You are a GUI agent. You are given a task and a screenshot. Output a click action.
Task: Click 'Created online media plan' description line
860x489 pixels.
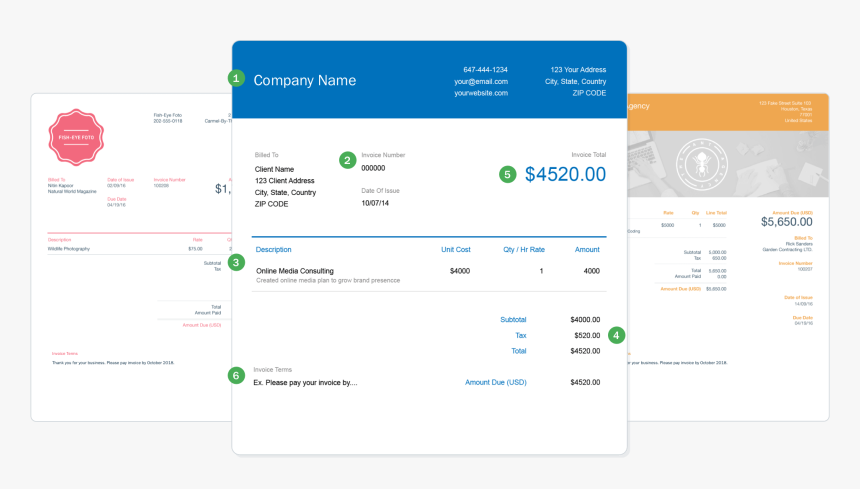327,281
